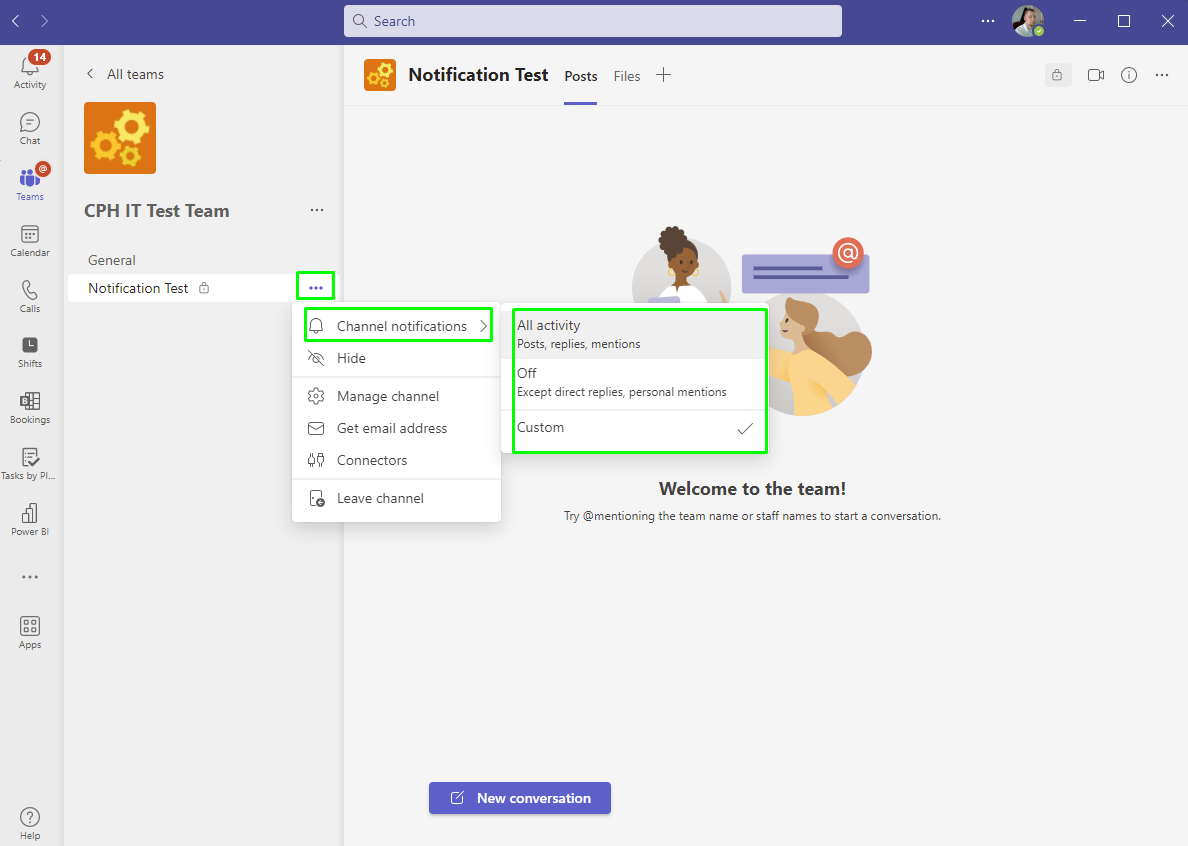Open the Power BI icon

(30, 520)
